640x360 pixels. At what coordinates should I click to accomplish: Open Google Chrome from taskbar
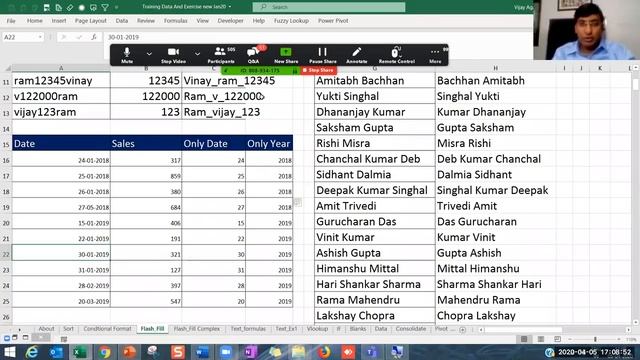104,352
